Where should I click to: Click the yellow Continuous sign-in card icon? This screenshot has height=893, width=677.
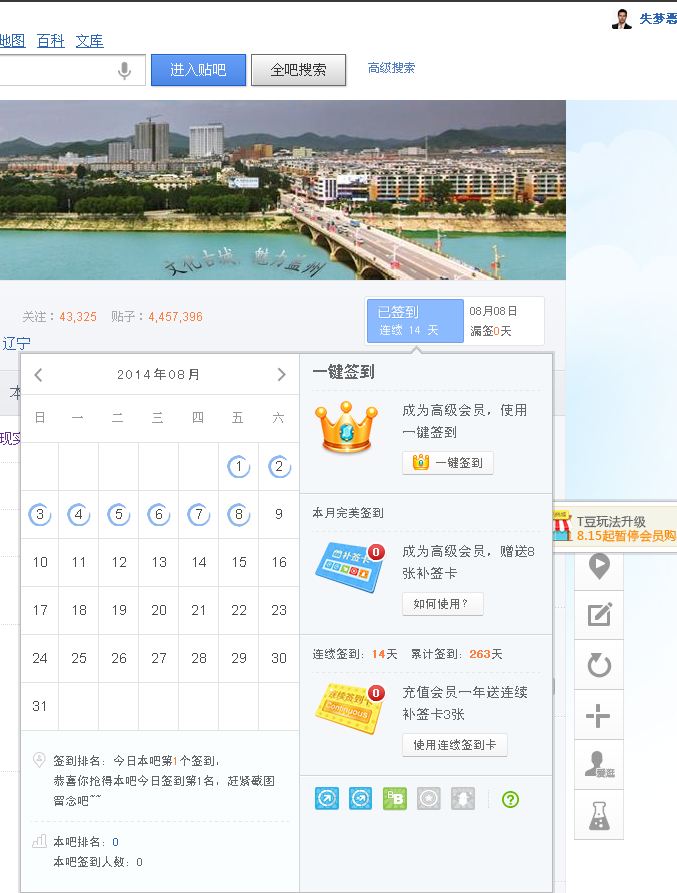point(350,708)
